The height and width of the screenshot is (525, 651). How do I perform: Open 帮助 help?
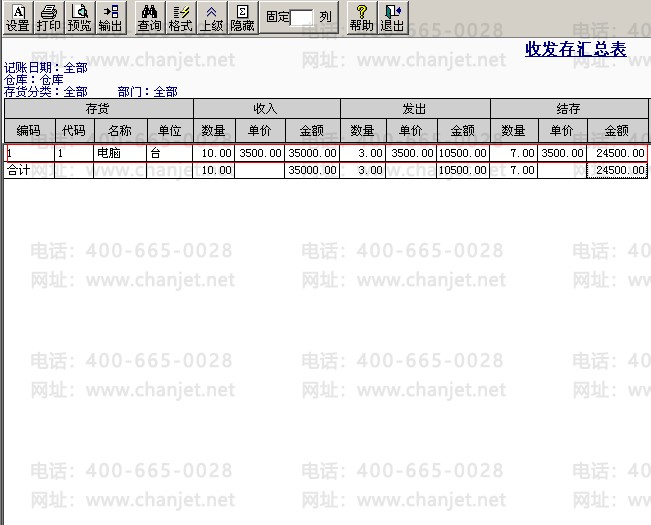tap(362, 18)
